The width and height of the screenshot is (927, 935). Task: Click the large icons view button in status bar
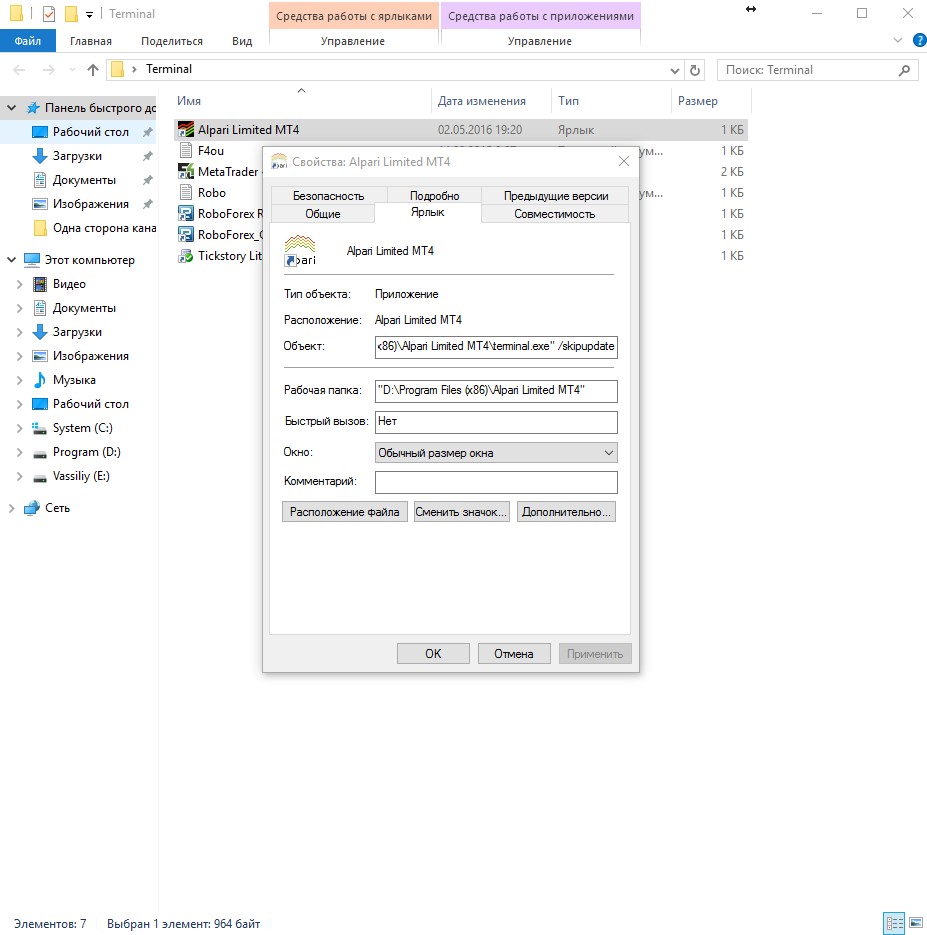pyautogui.click(x=916, y=923)
